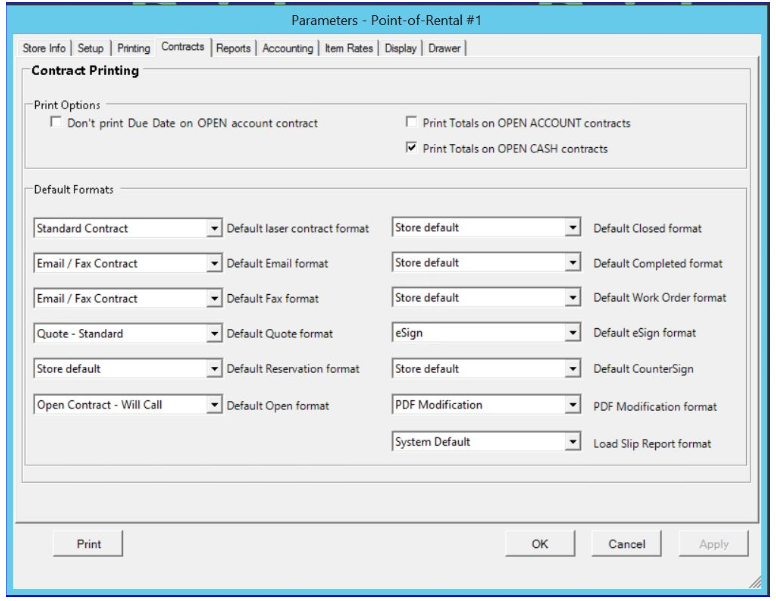
Task: Open Default laser contract format dropdown
Action: [214, 228]
